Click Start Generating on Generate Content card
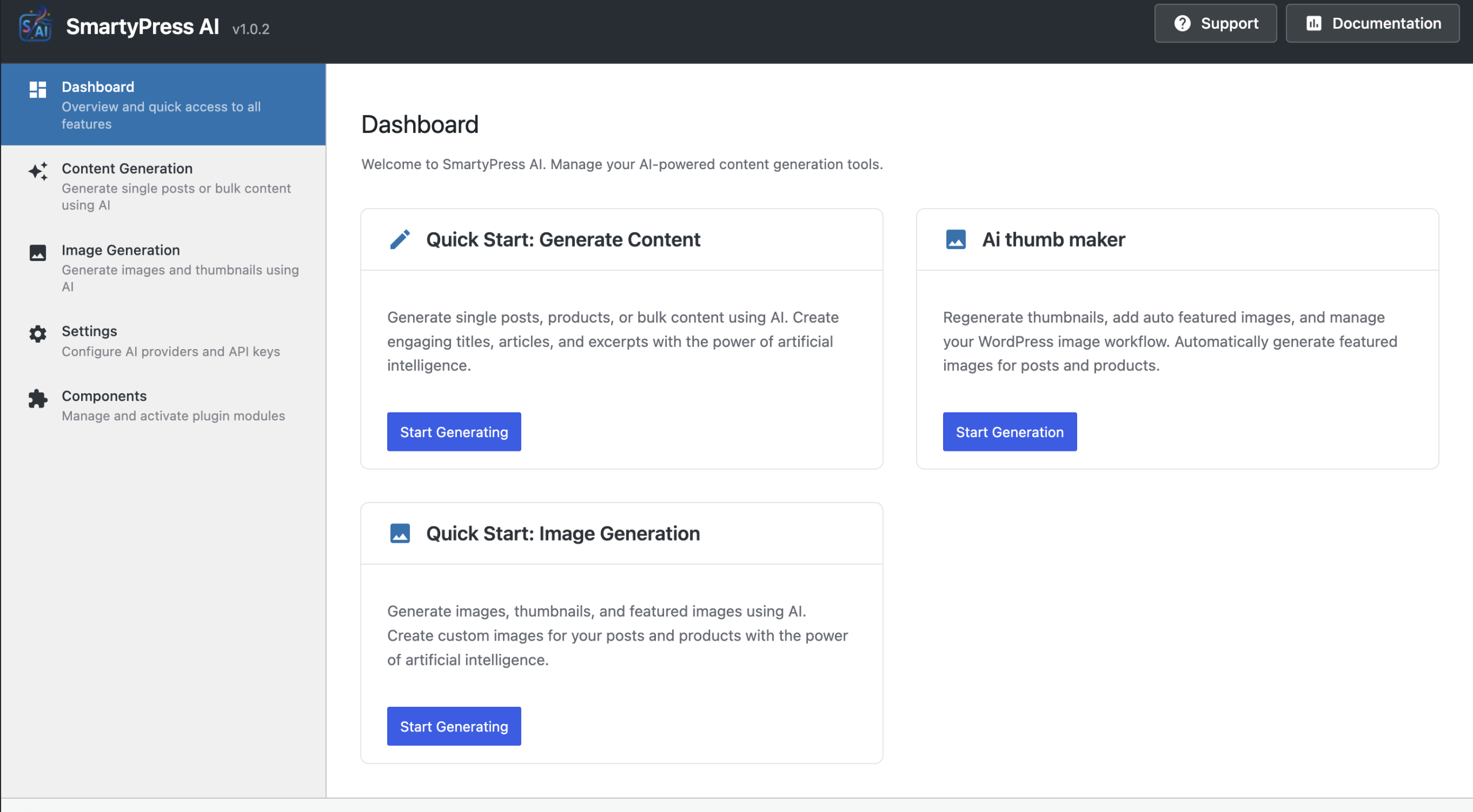The image size is (1473, 812). [x=453, y=431]
